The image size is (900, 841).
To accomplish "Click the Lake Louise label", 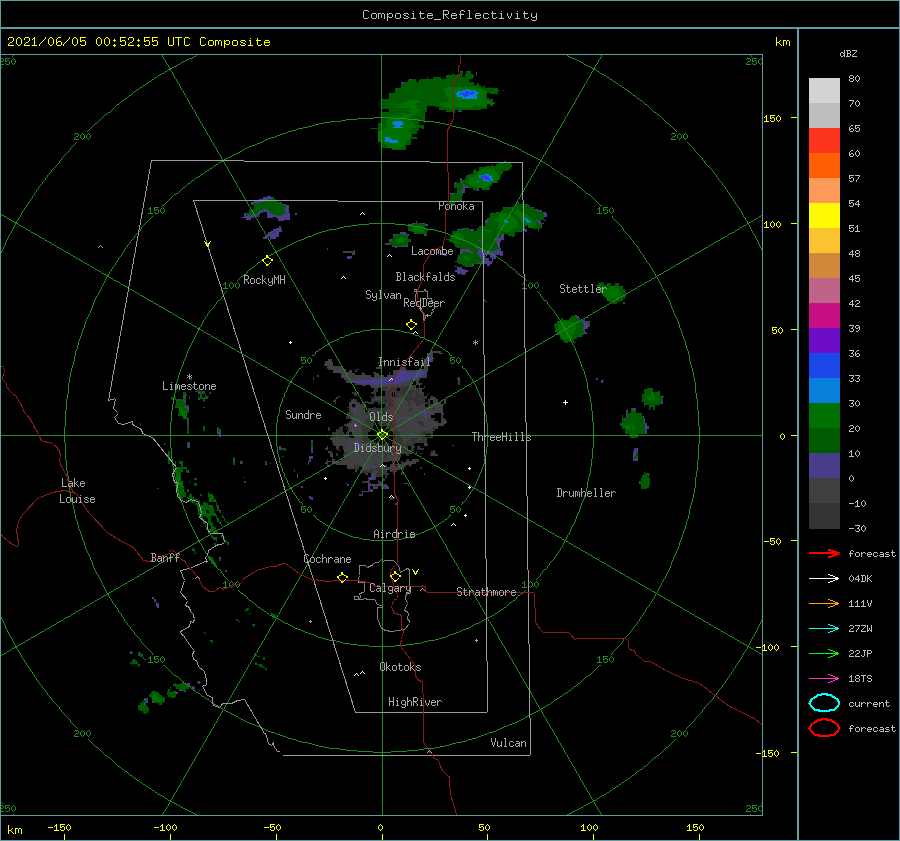I will pyautogui.click(x=77, y=491).
